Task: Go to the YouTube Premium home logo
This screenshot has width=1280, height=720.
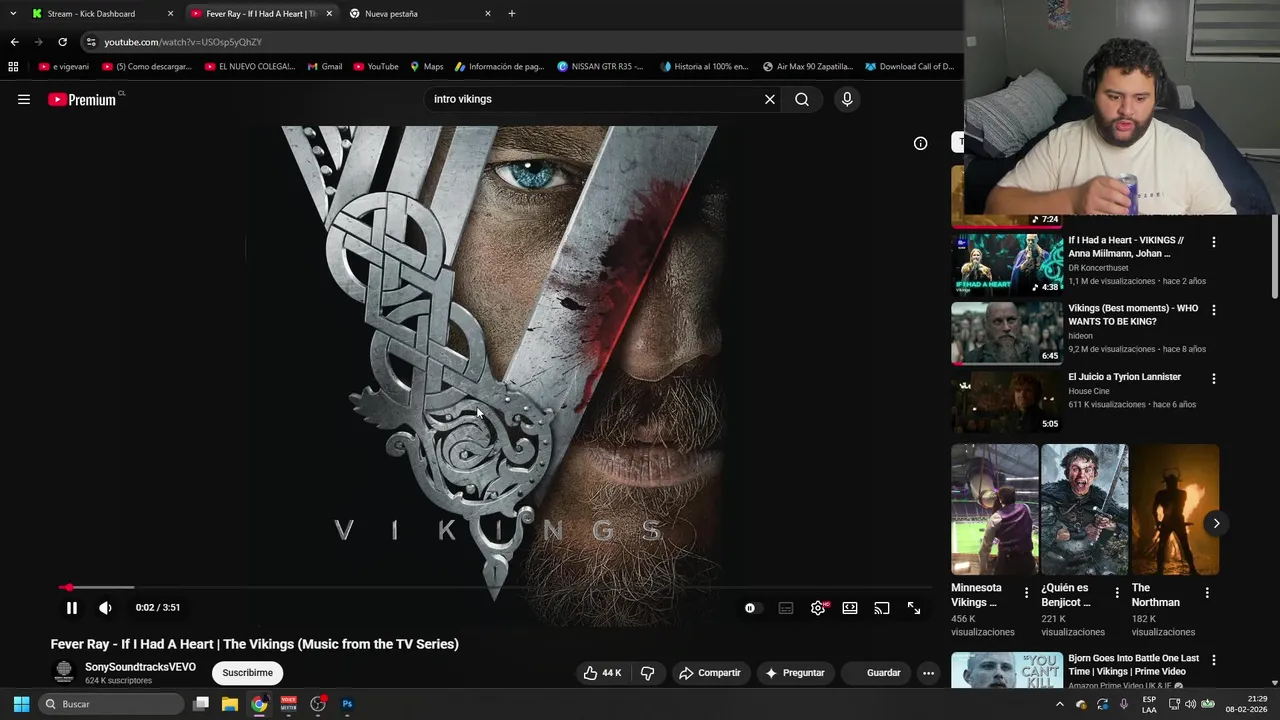Action: (x=83, y=99)
